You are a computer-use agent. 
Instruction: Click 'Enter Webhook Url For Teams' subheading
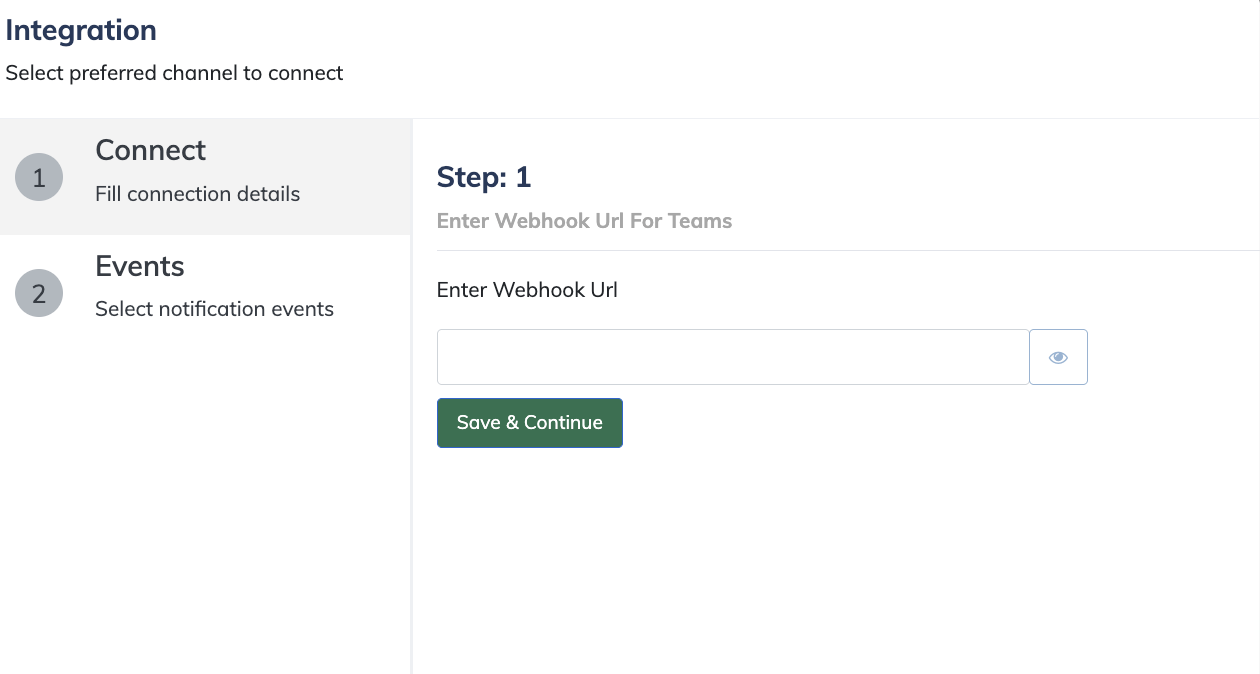[x=585, y=221]
